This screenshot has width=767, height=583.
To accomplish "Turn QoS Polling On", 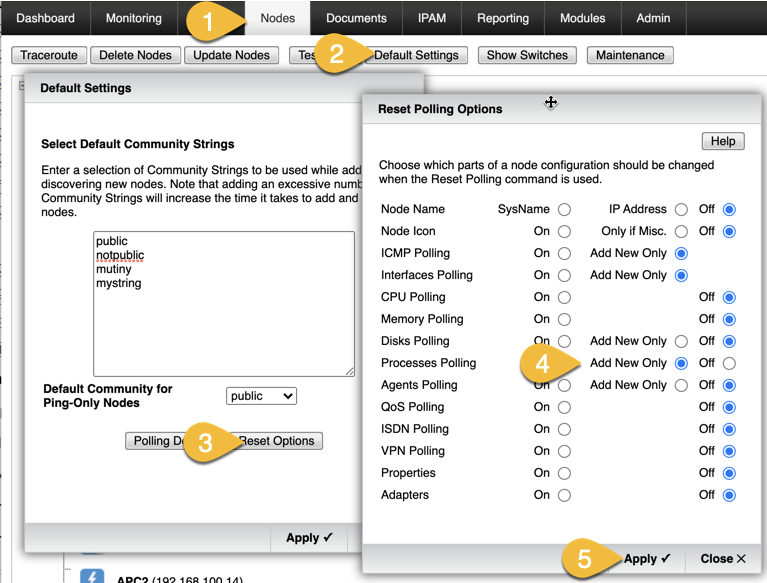I will tap(564, 407).
